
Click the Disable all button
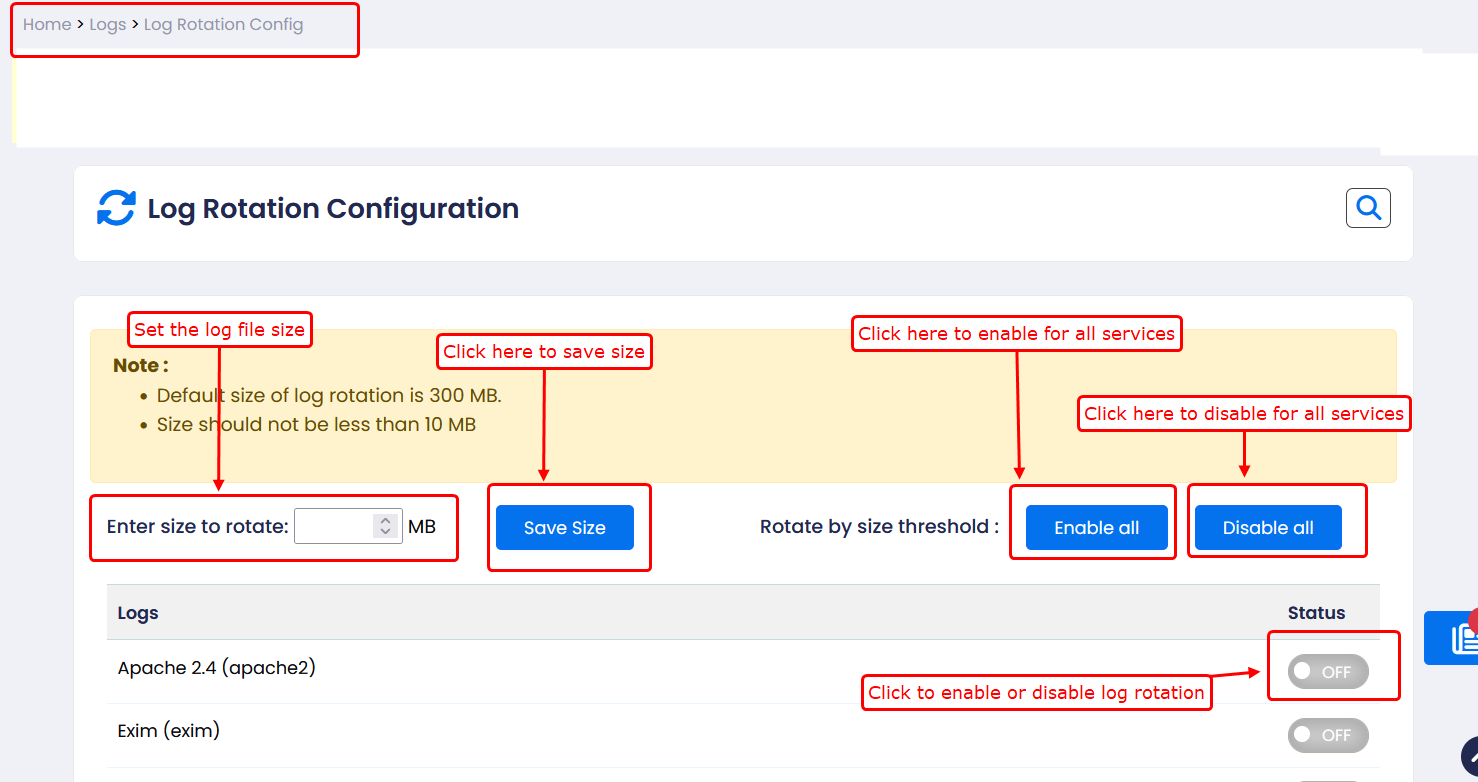pyautogui.click(x=1268, y=528)
